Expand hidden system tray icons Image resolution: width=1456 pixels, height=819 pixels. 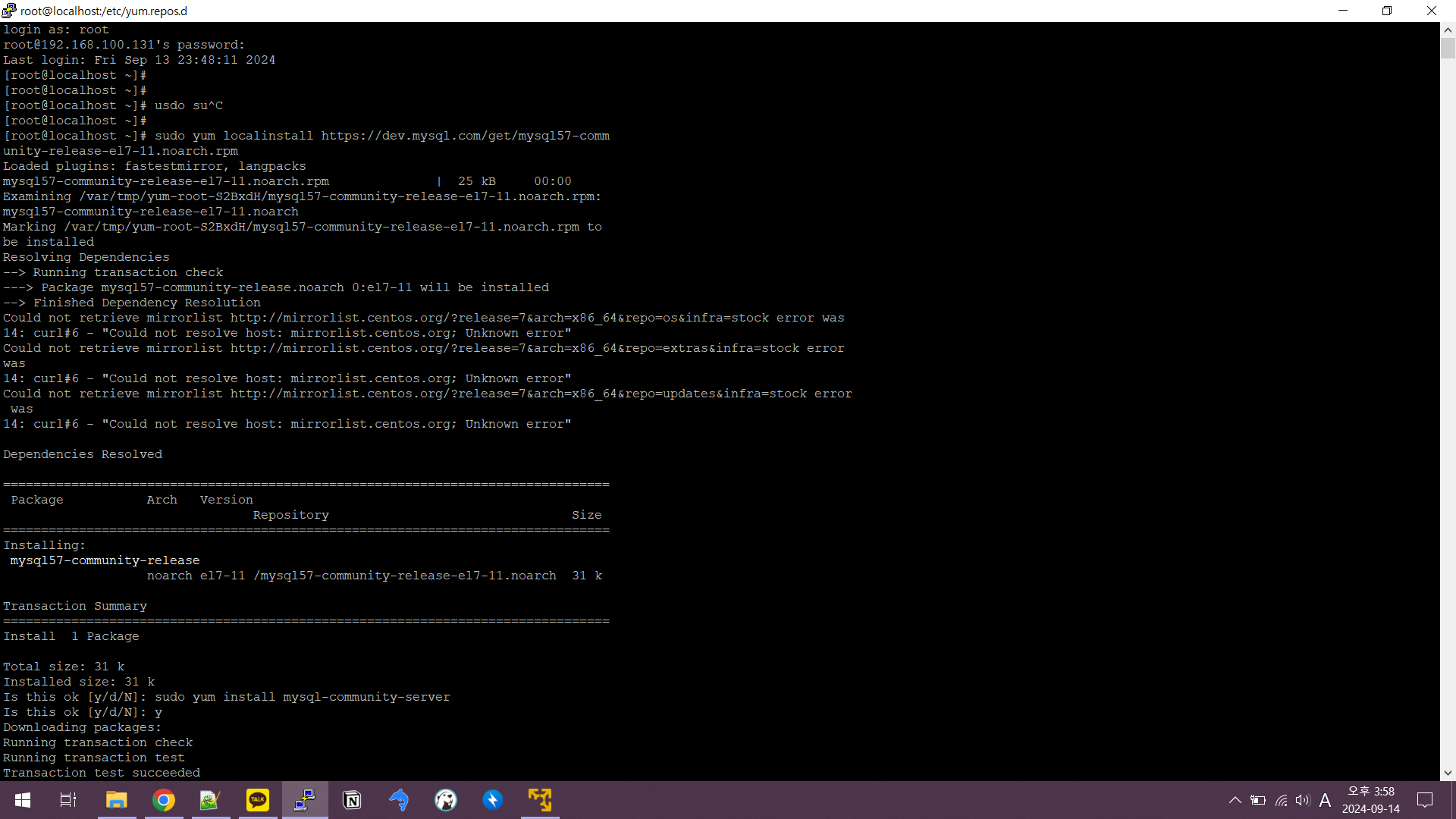1235,800
